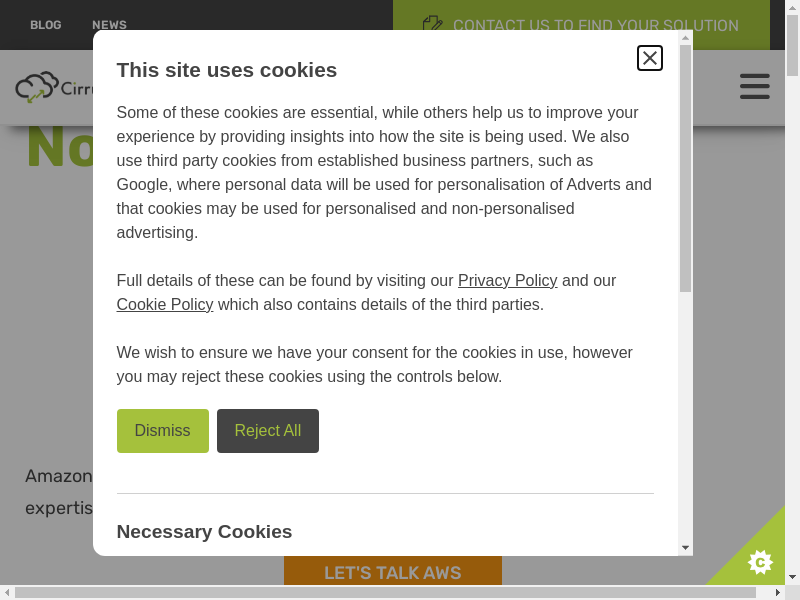This screenshot has height=600, width=800.
Task: Open cookie settings via the gear icon
Action: coord(760,562)
